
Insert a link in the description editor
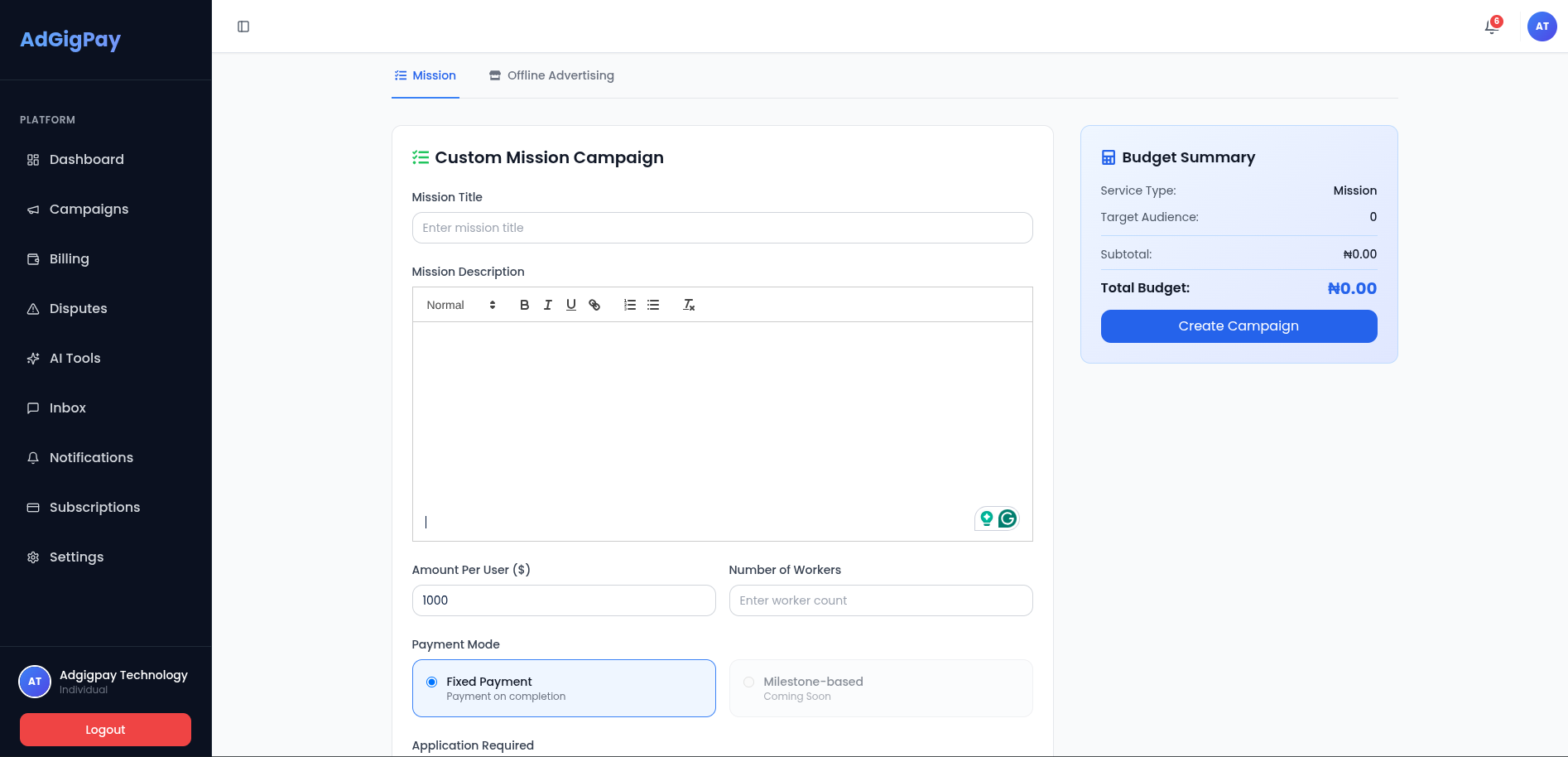click(x=594, y=305)
